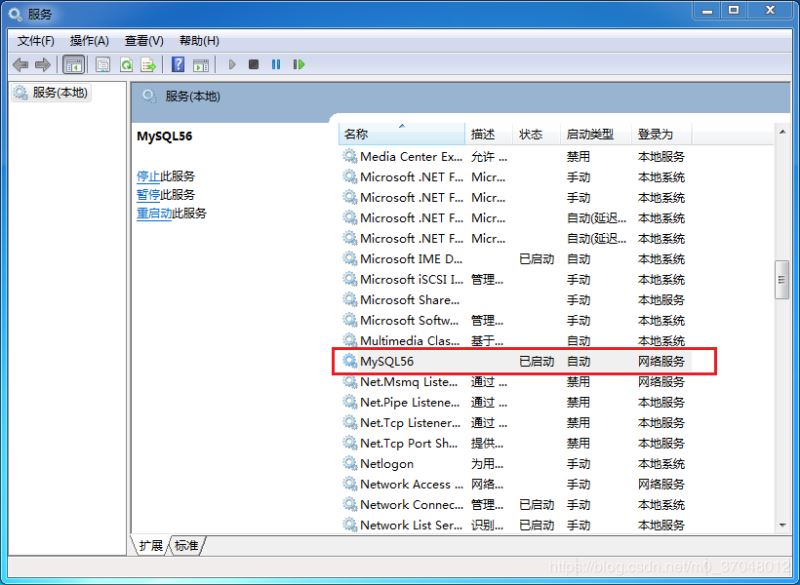Open the Help toolbar icon
The width and height of the screenshot is (800, 585).
(178, 65)
